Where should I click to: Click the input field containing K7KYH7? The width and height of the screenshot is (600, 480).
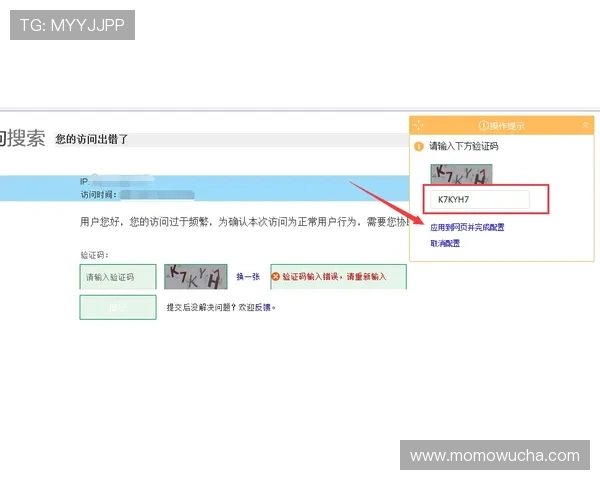480,199
